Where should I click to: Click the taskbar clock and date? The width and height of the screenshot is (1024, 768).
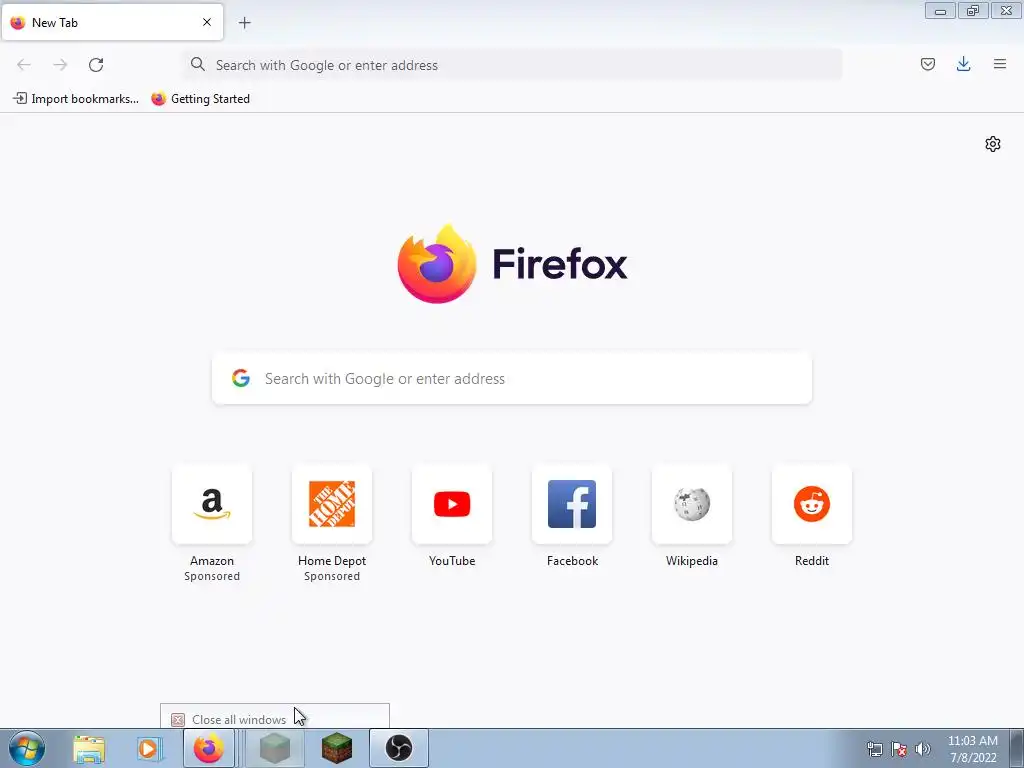972,749
